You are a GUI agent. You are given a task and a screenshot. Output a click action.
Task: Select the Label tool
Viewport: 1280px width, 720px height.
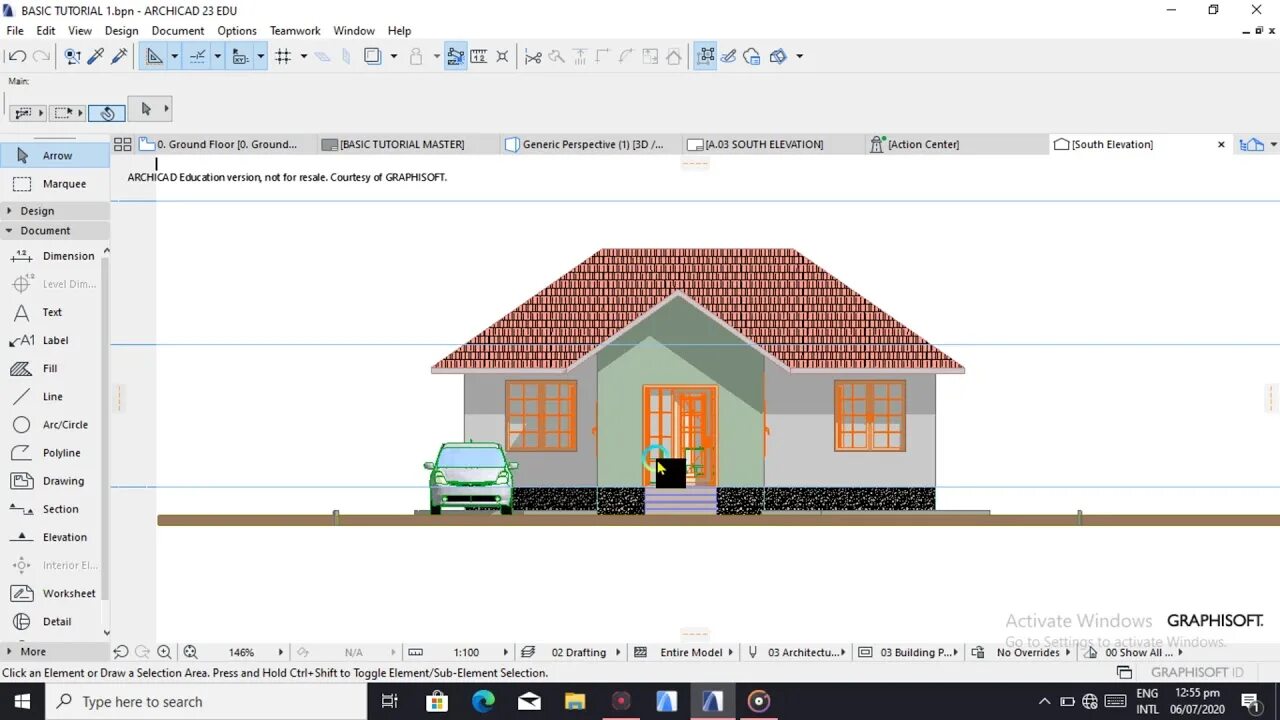pos(52,340)
